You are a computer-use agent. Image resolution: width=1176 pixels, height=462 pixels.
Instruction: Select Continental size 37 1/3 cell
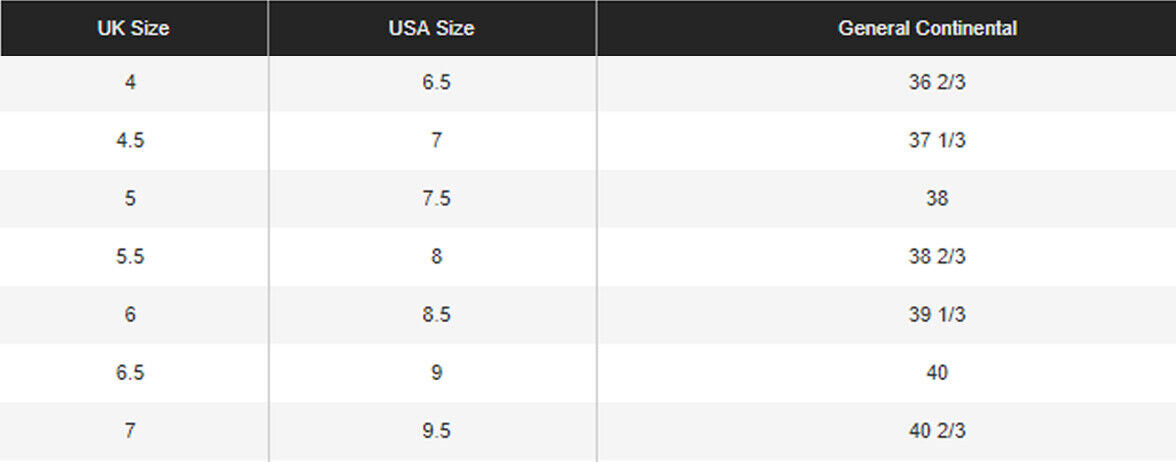937,141
